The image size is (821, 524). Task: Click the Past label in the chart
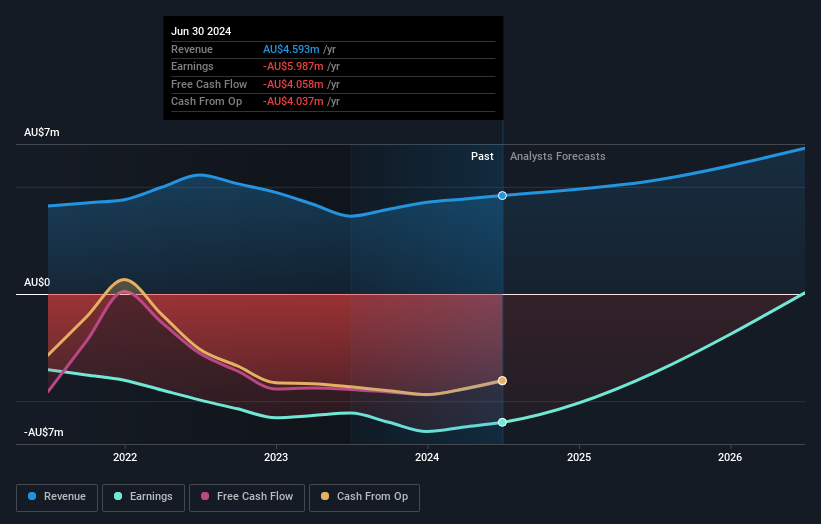coord(482,156)
